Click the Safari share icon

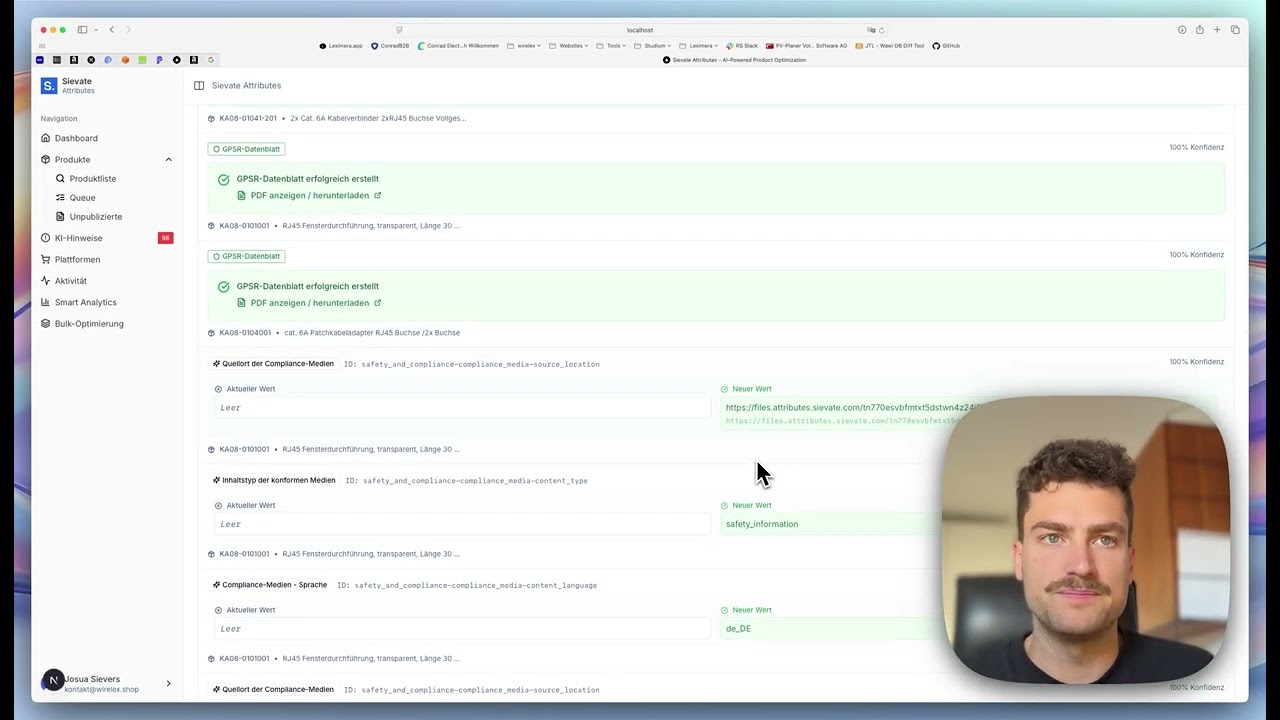(1199, 30)
